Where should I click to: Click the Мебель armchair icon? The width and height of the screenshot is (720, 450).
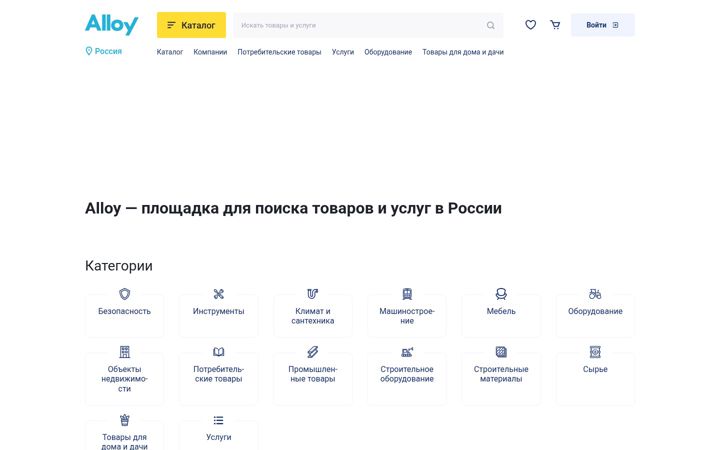tap(501, 294)
